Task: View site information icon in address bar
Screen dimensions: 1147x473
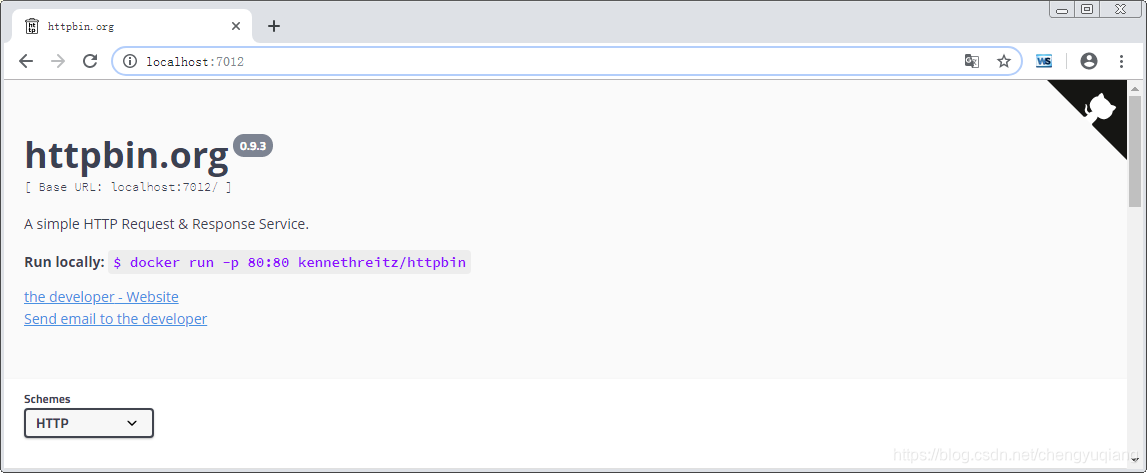Action: tap(130, 61)
